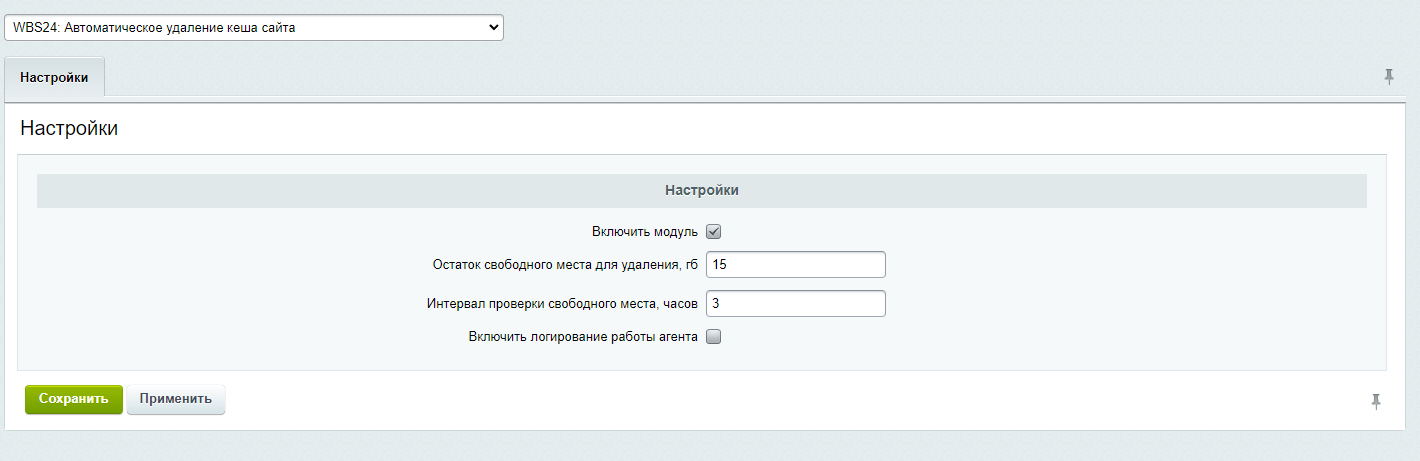The height and width of the screenshot is (461, 1420).
Task: Click the empty tab strip right of Настройки tab
Action: click(700, 78)
